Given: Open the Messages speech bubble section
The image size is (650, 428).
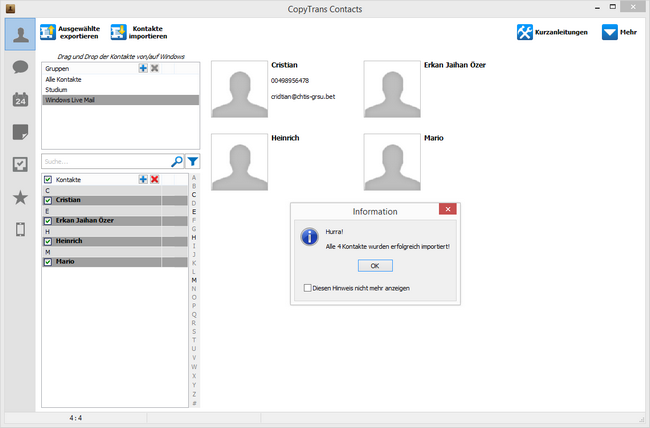Looking at the screenshot, I should tap(20, 67).
